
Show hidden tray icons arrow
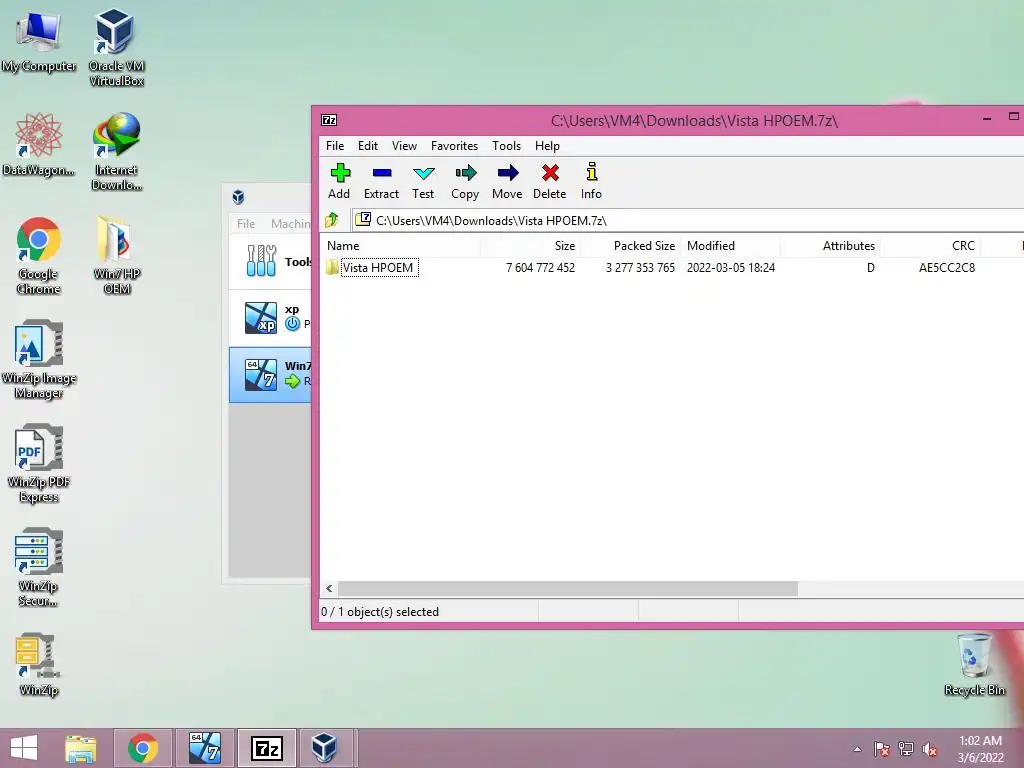(857, 749)
